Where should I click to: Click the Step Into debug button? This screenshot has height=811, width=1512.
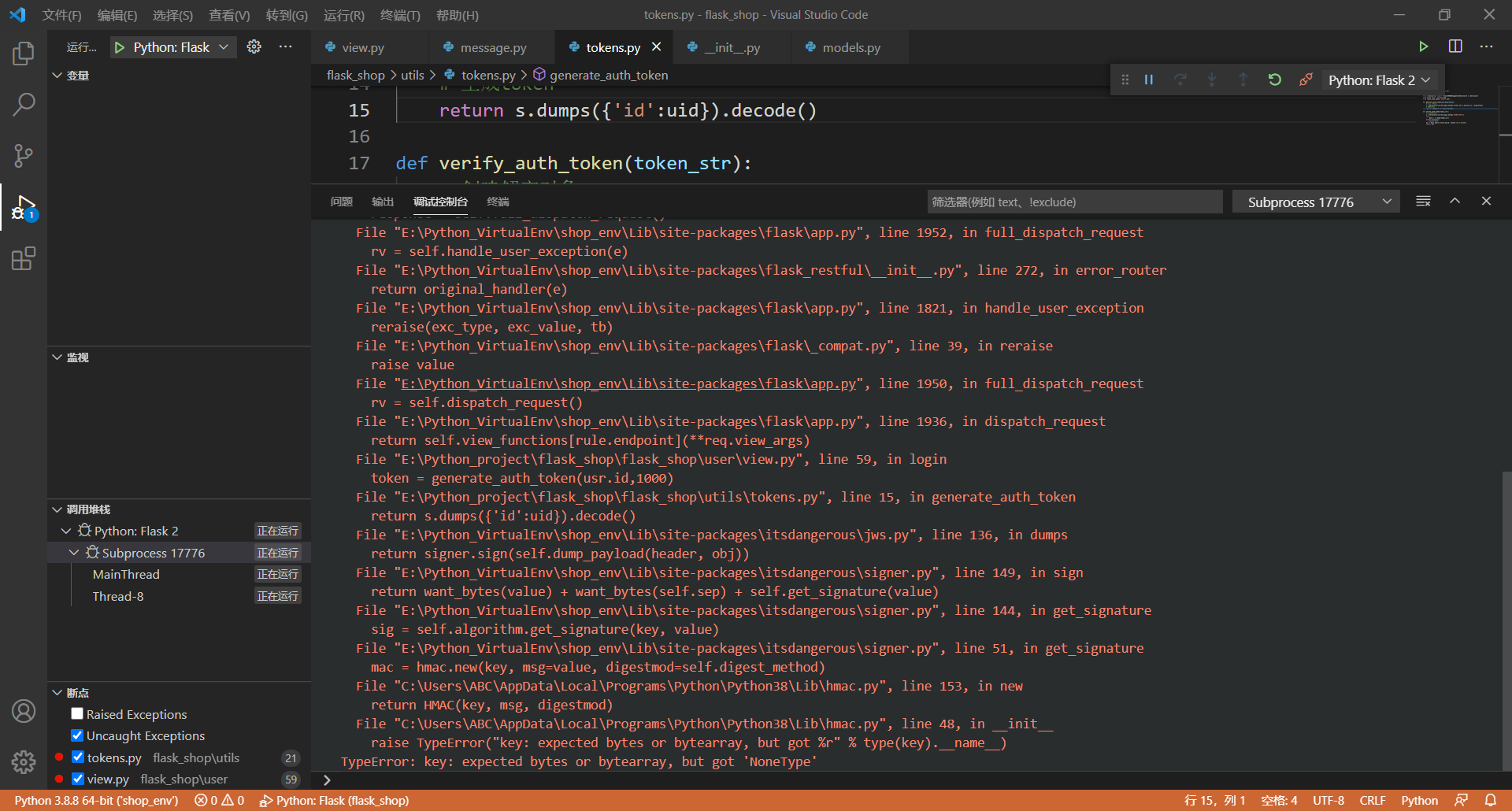1212,80
